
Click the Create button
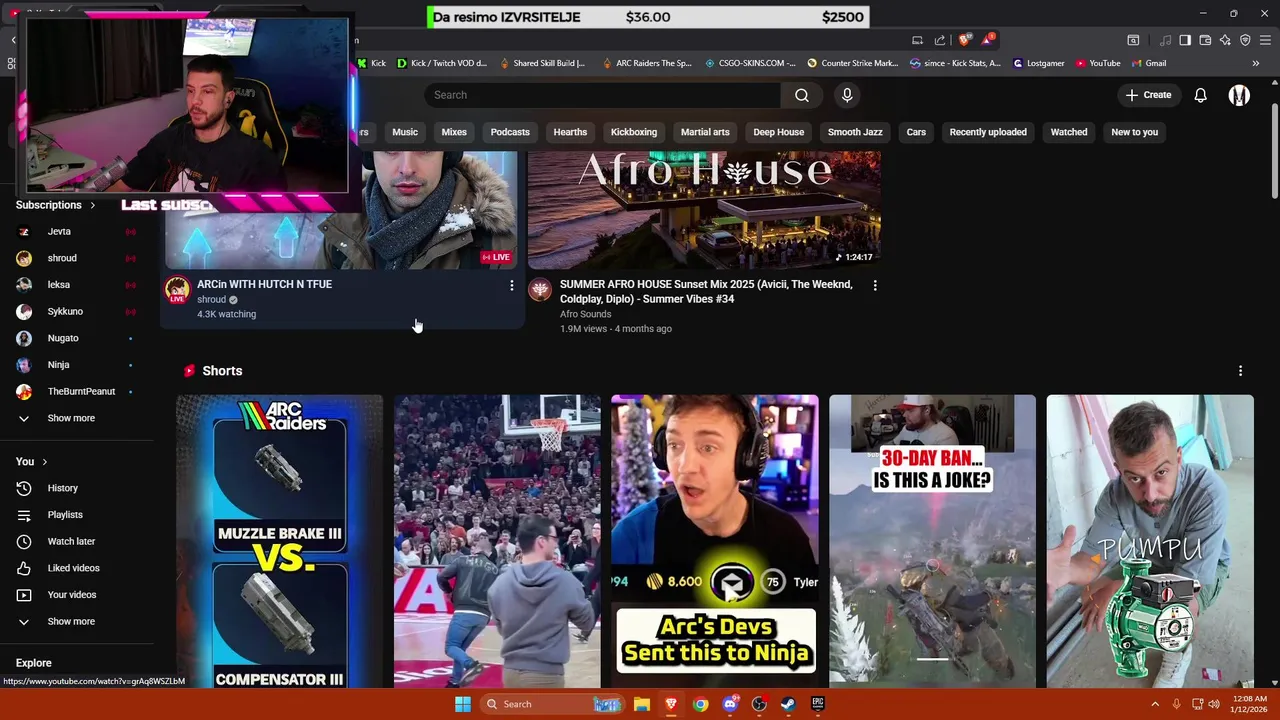click(1148, 95)
